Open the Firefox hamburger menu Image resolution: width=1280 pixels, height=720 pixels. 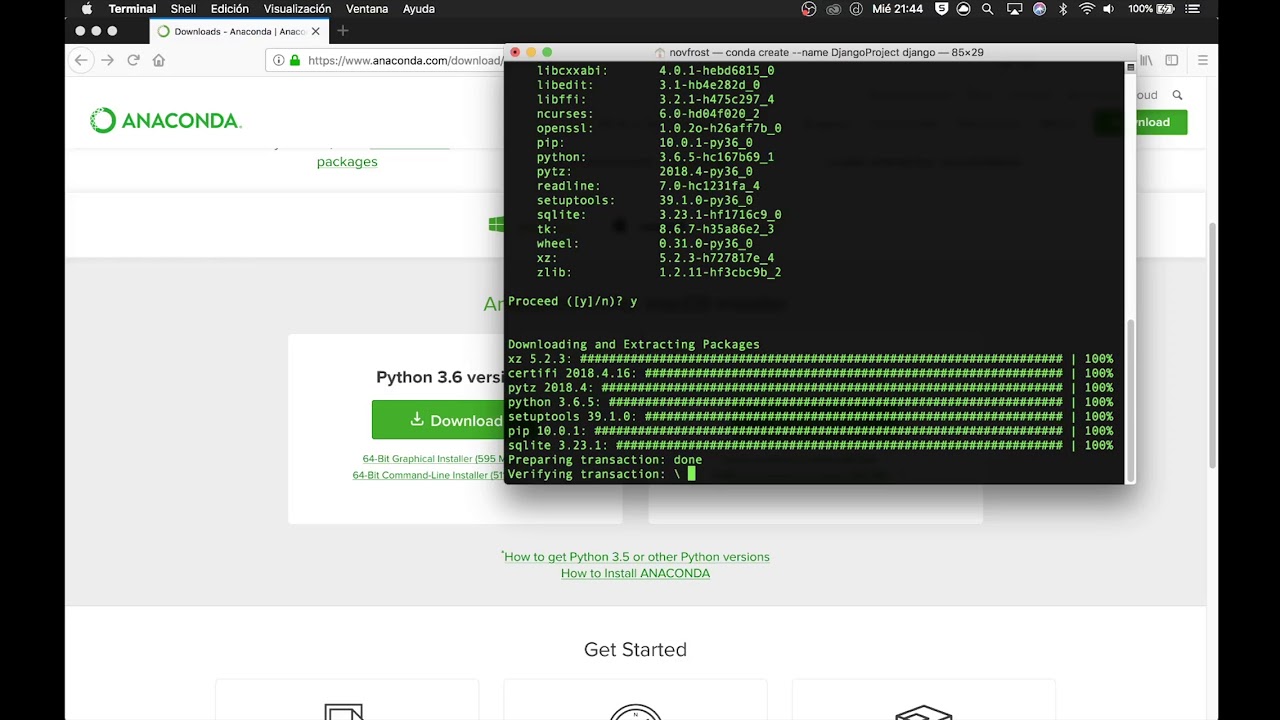(x=1203, y=60)
